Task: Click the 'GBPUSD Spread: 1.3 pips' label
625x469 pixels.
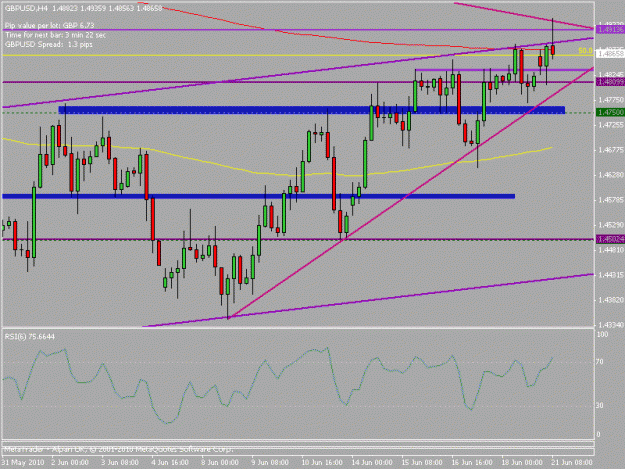Action: click(49, 44)
